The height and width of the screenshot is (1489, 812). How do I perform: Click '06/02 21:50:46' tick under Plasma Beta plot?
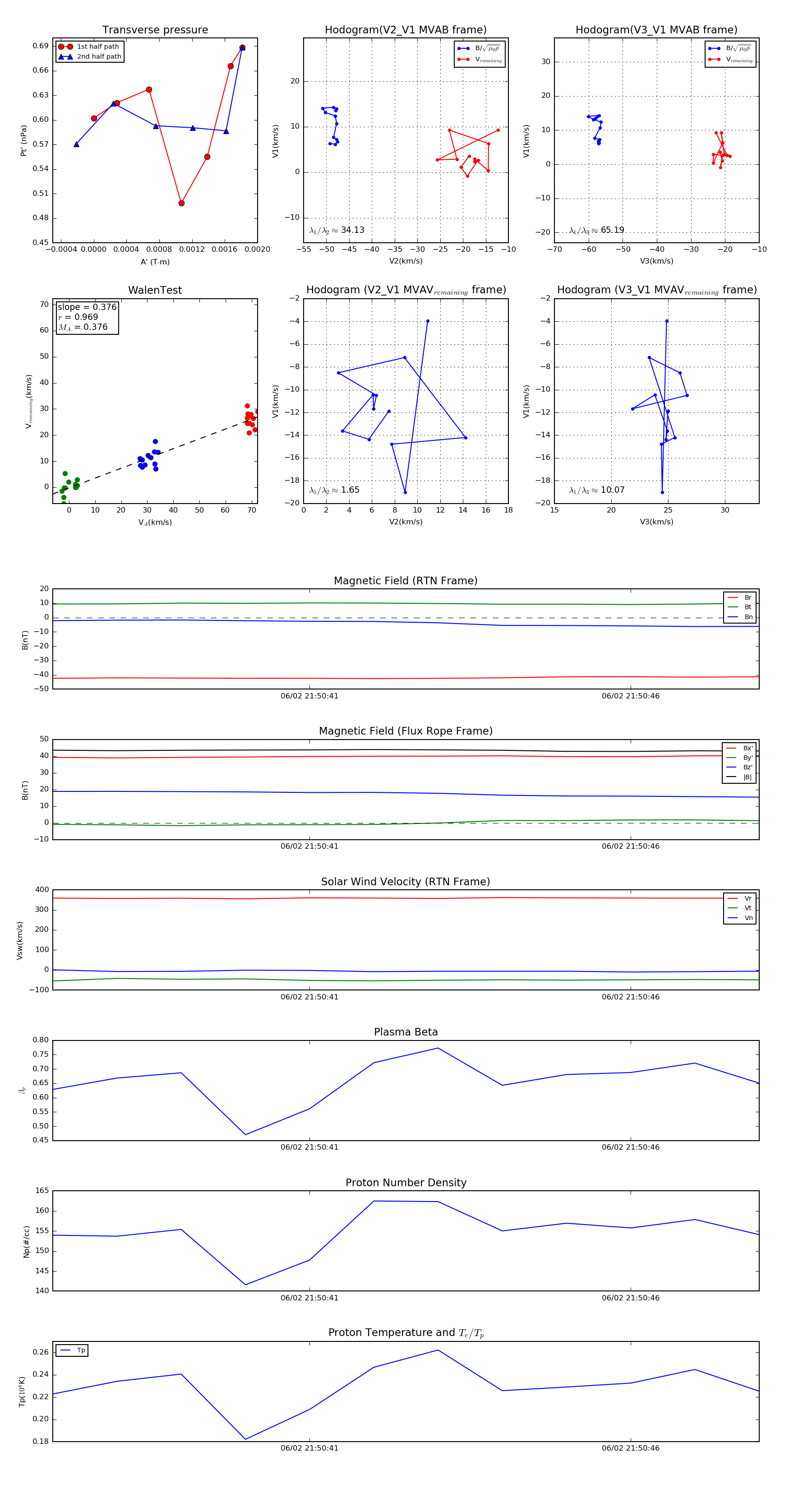[631, 1147]
